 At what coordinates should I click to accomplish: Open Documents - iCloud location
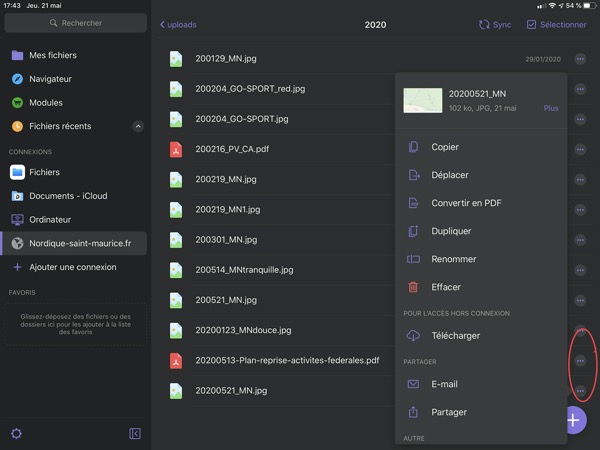[x=67, y=196]
